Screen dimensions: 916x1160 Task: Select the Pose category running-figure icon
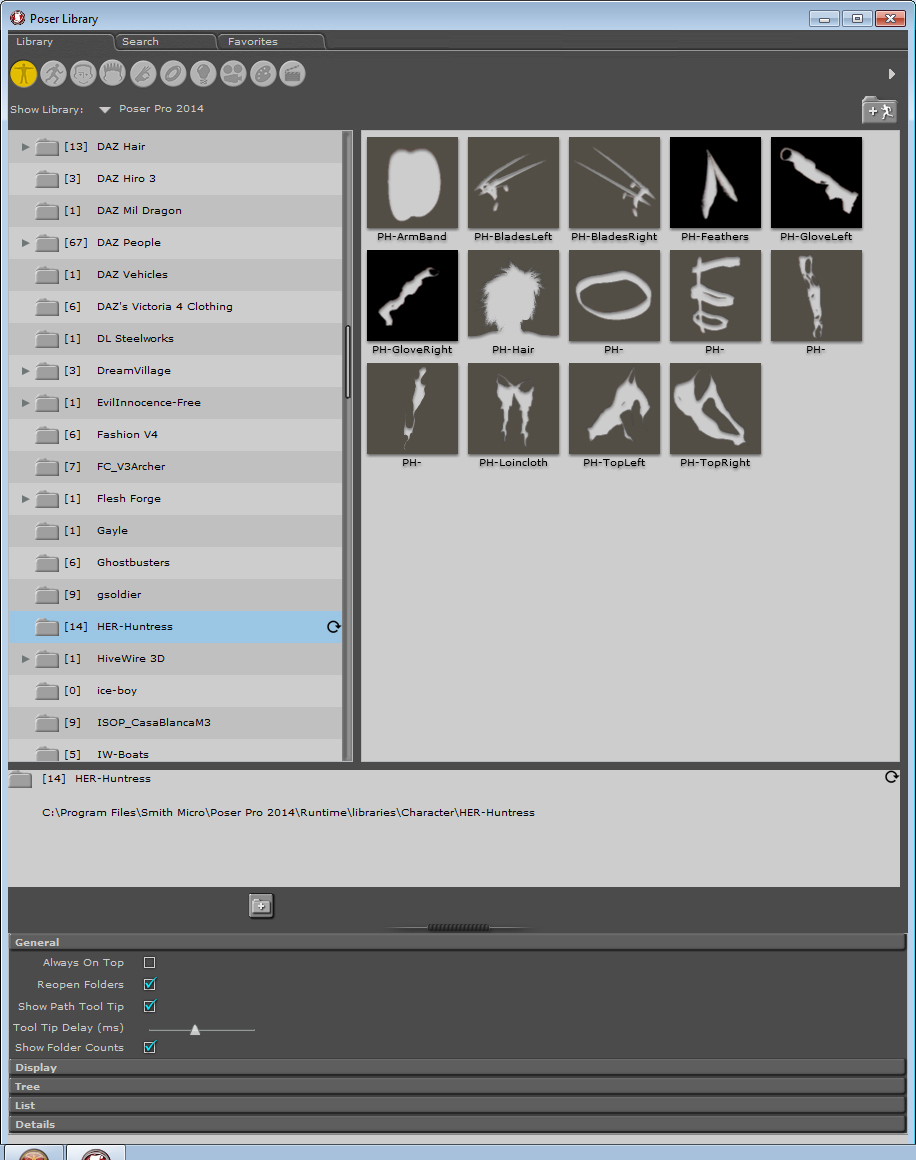pos(53,73)
